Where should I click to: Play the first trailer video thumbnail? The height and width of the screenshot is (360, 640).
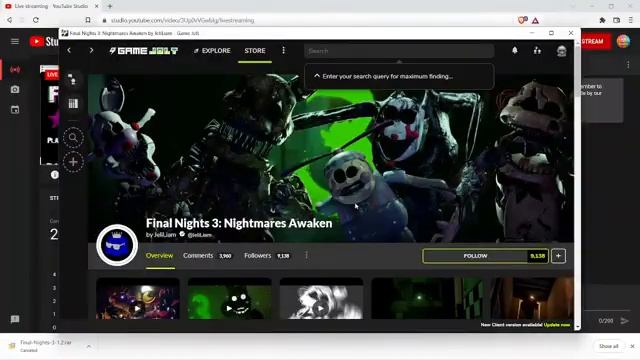click(138, 299)
